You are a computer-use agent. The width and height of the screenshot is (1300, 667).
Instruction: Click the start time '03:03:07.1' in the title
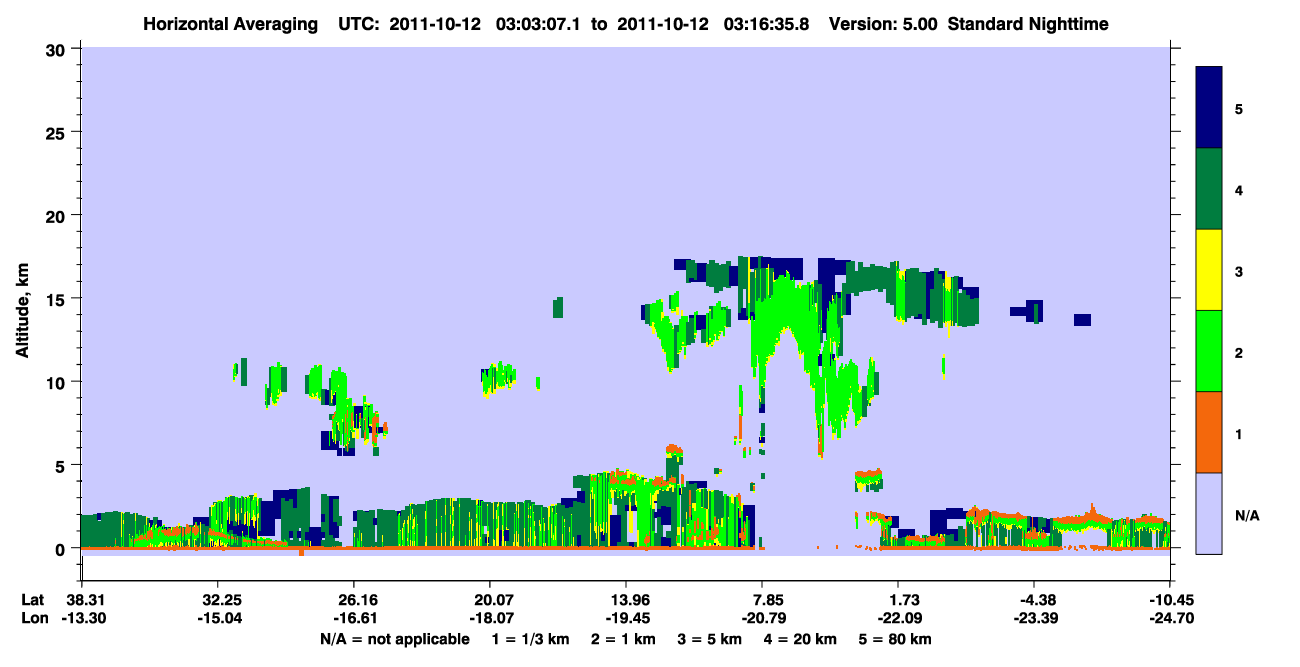point(540,23)
